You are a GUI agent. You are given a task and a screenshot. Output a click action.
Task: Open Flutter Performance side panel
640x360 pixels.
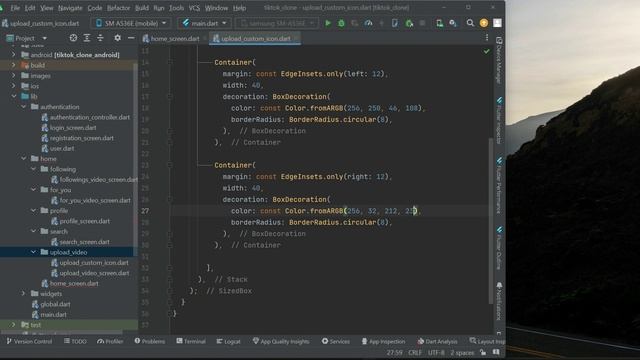pyautogui.click(x=499, y=186)
